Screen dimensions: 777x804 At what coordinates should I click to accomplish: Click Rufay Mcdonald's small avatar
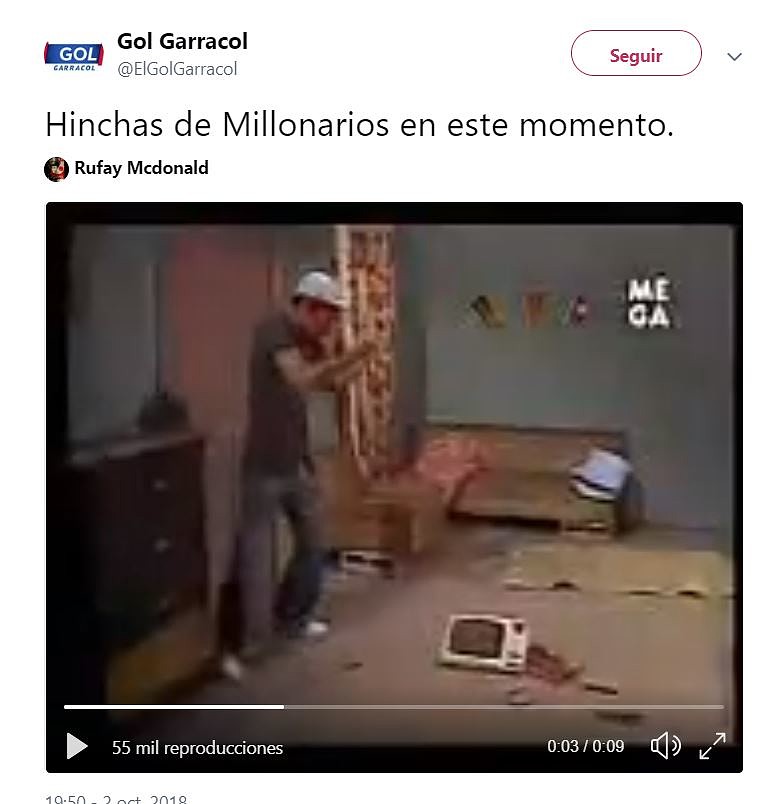[56, 169]
